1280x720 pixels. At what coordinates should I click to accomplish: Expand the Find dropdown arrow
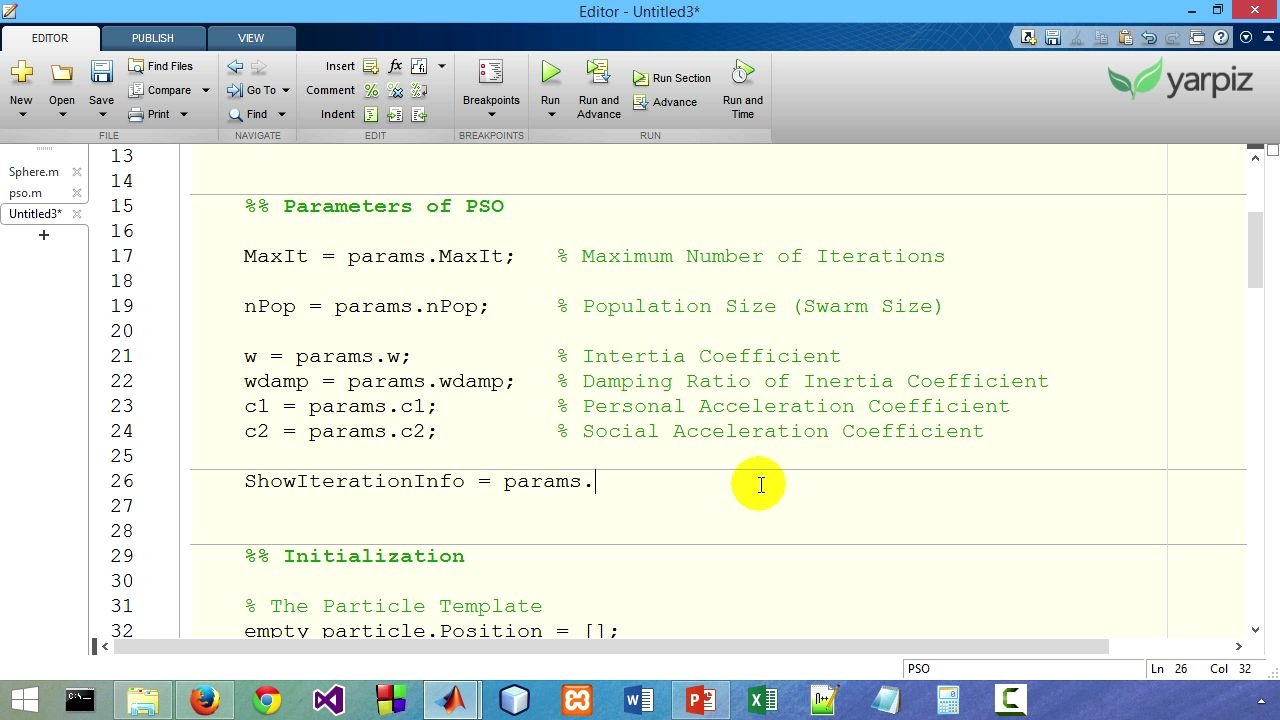tap(281, 114)
